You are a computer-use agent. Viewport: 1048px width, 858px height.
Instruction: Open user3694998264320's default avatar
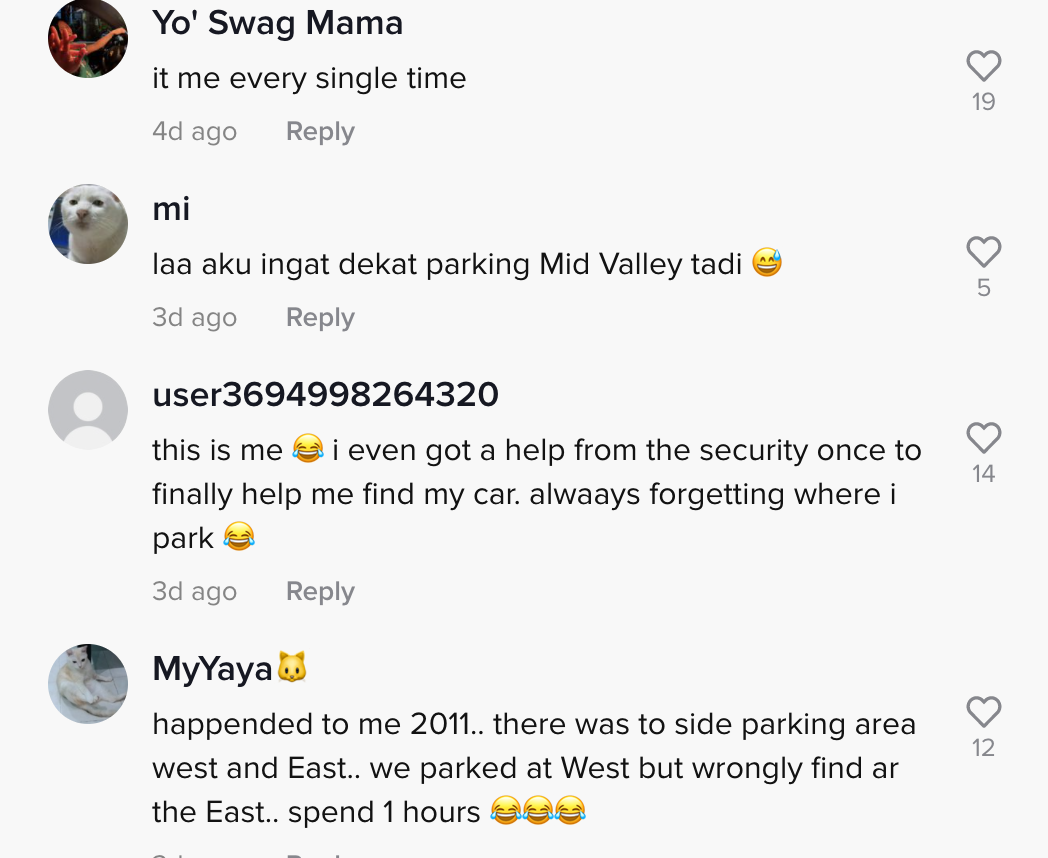[88, 410]
